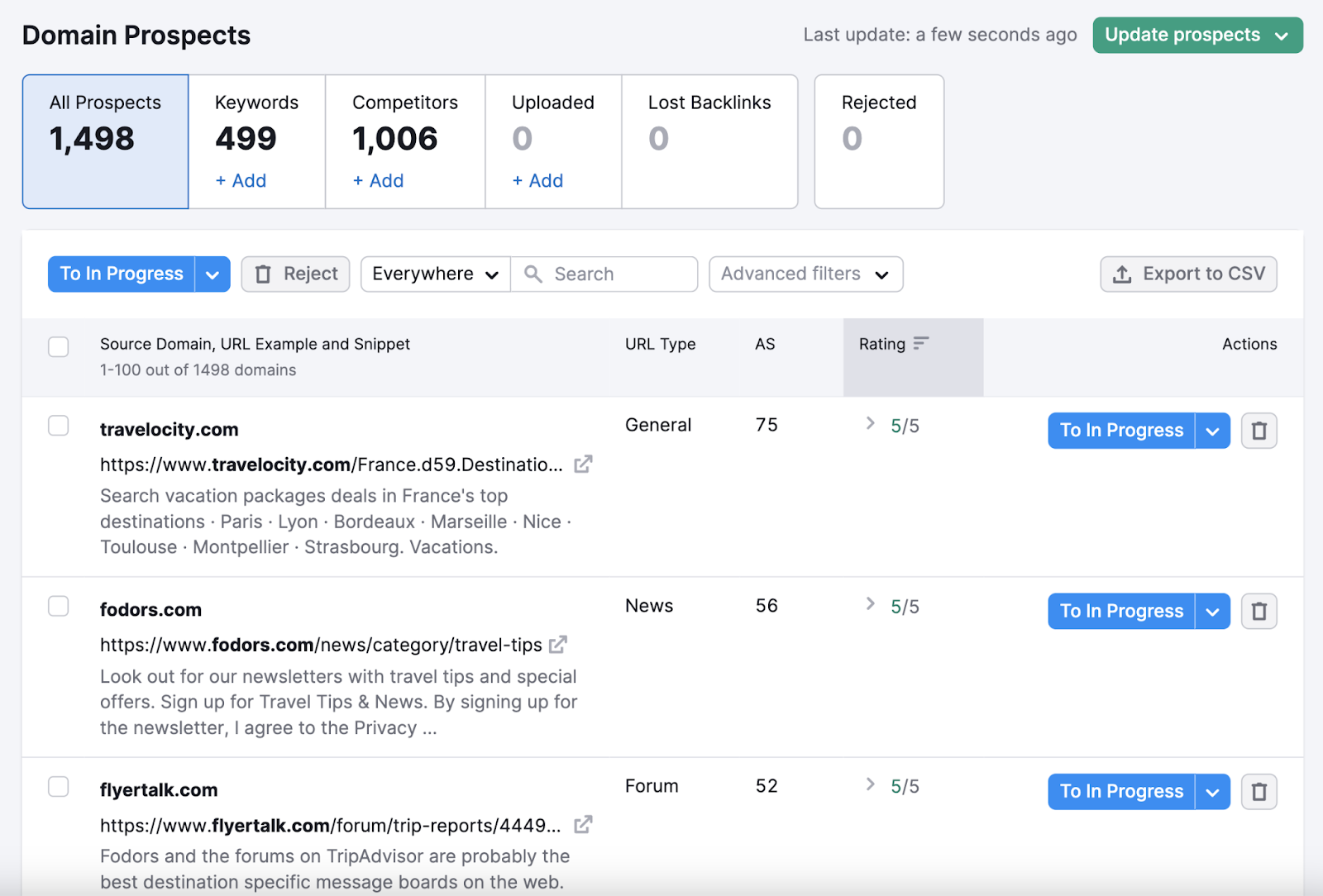Check the checkbox for travelocity.com
Screen dimensions: 1323x896
(58, 426)
